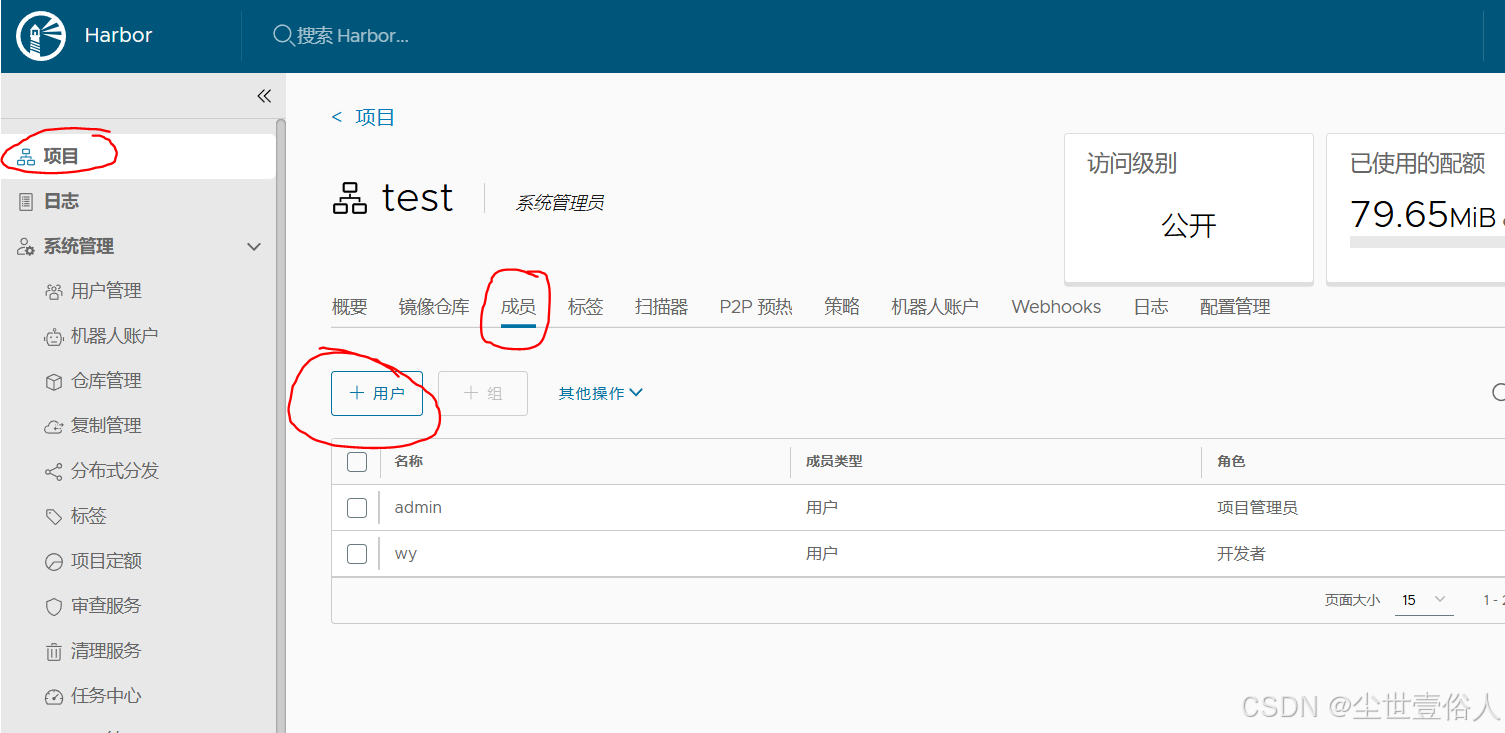This screenshot has width=1505, height=733.
Task: Check the checkbox for wy row
Action: (x=357, y=554)
